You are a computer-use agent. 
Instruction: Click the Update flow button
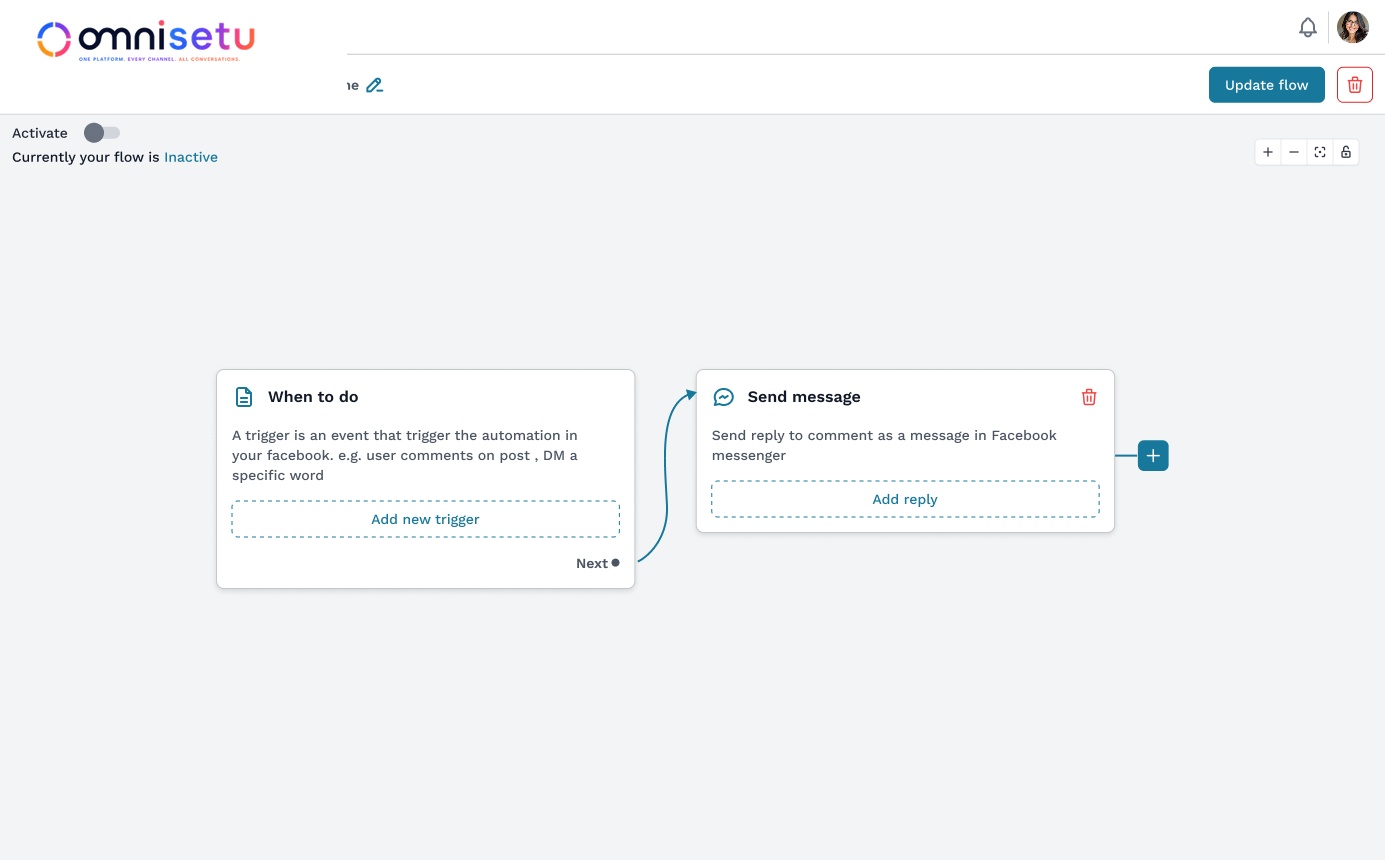click(x=1266, y=85)
